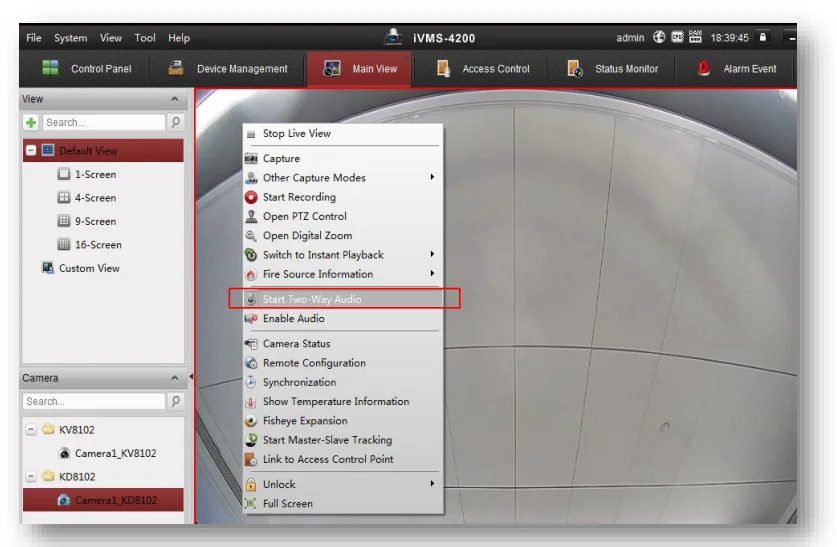Choose Fisheye Expansion

point(343,421)
